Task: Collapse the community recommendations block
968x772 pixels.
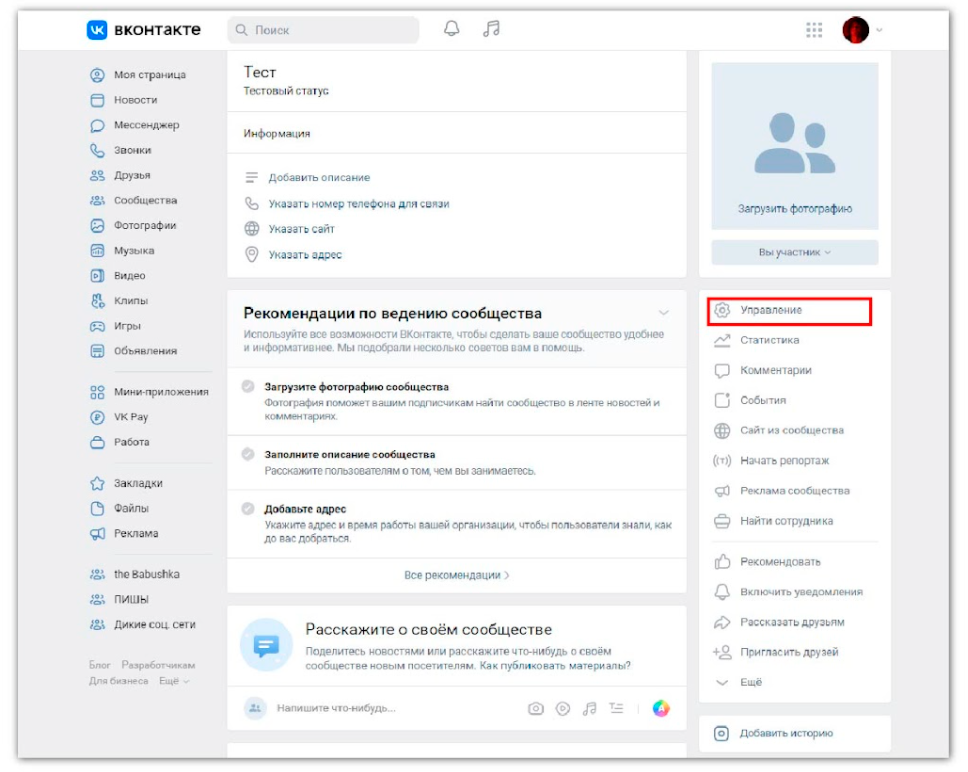Action: [x=663, y=313]
